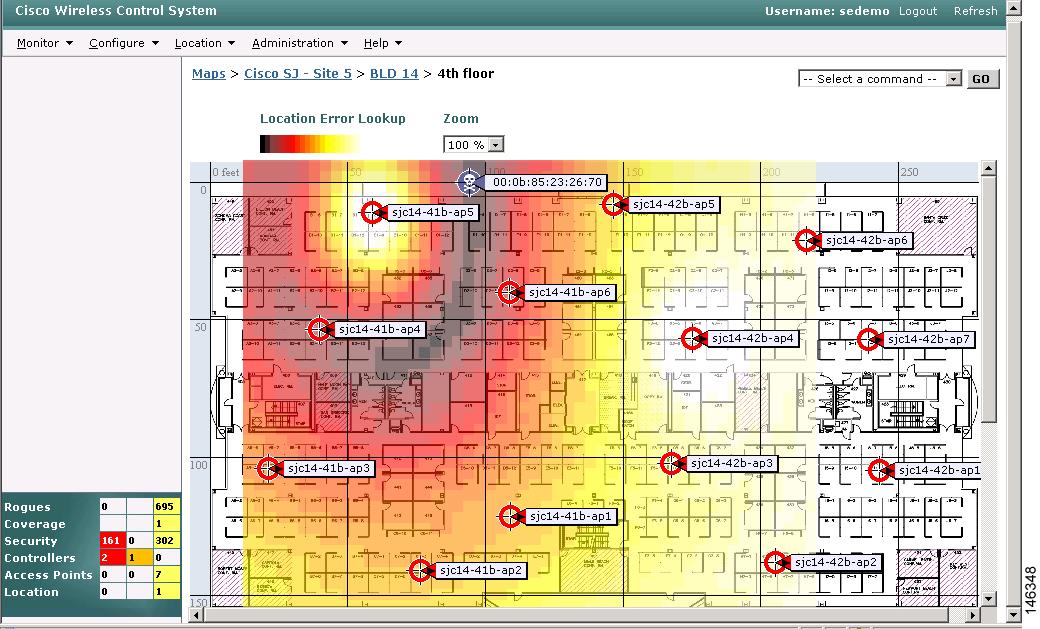Click the Access Points alarm summary label
The height and width of the screenshot is (629, 1040).
[48, 575]
